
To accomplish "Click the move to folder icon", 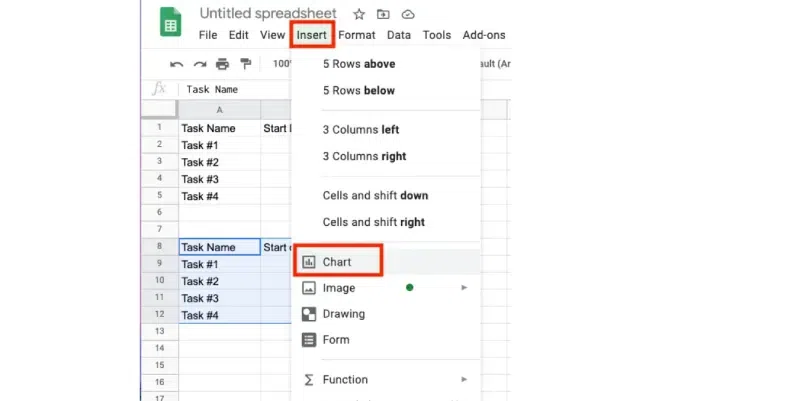I will point(383,14).
